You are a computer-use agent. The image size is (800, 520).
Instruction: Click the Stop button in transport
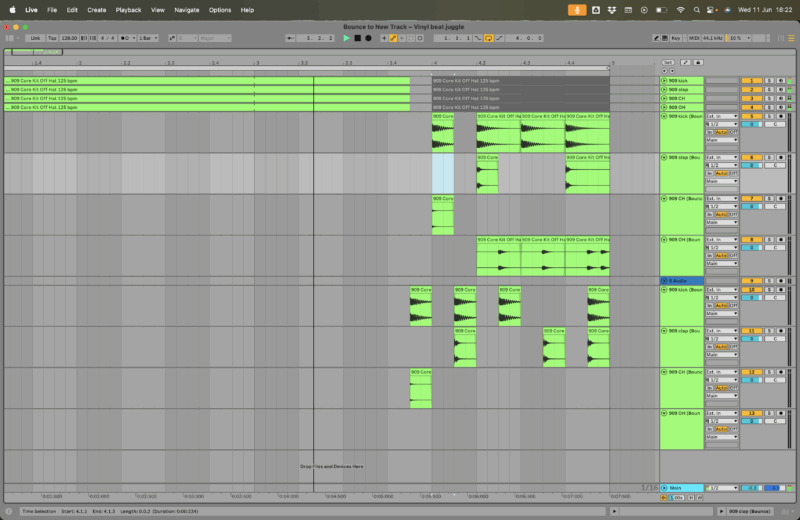(357, 38)
